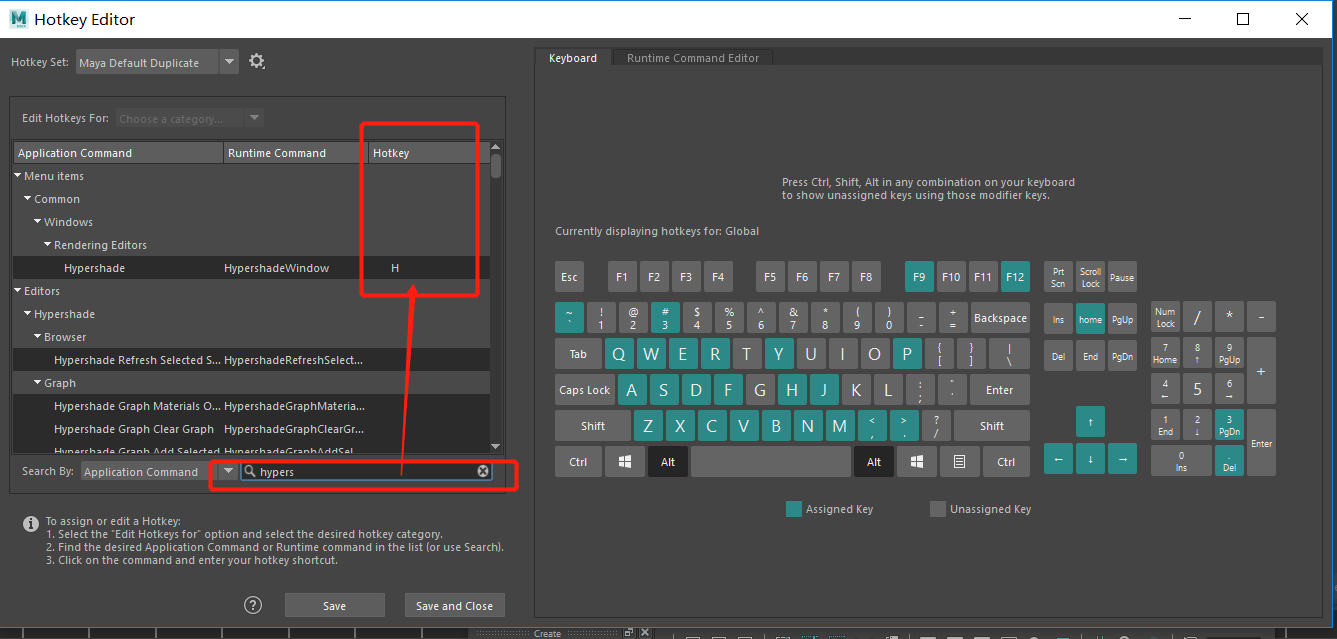The width and height of the screenshot is (1337, 639).
Task: Collapse the Windows tree node
Action: click(38, 222)
